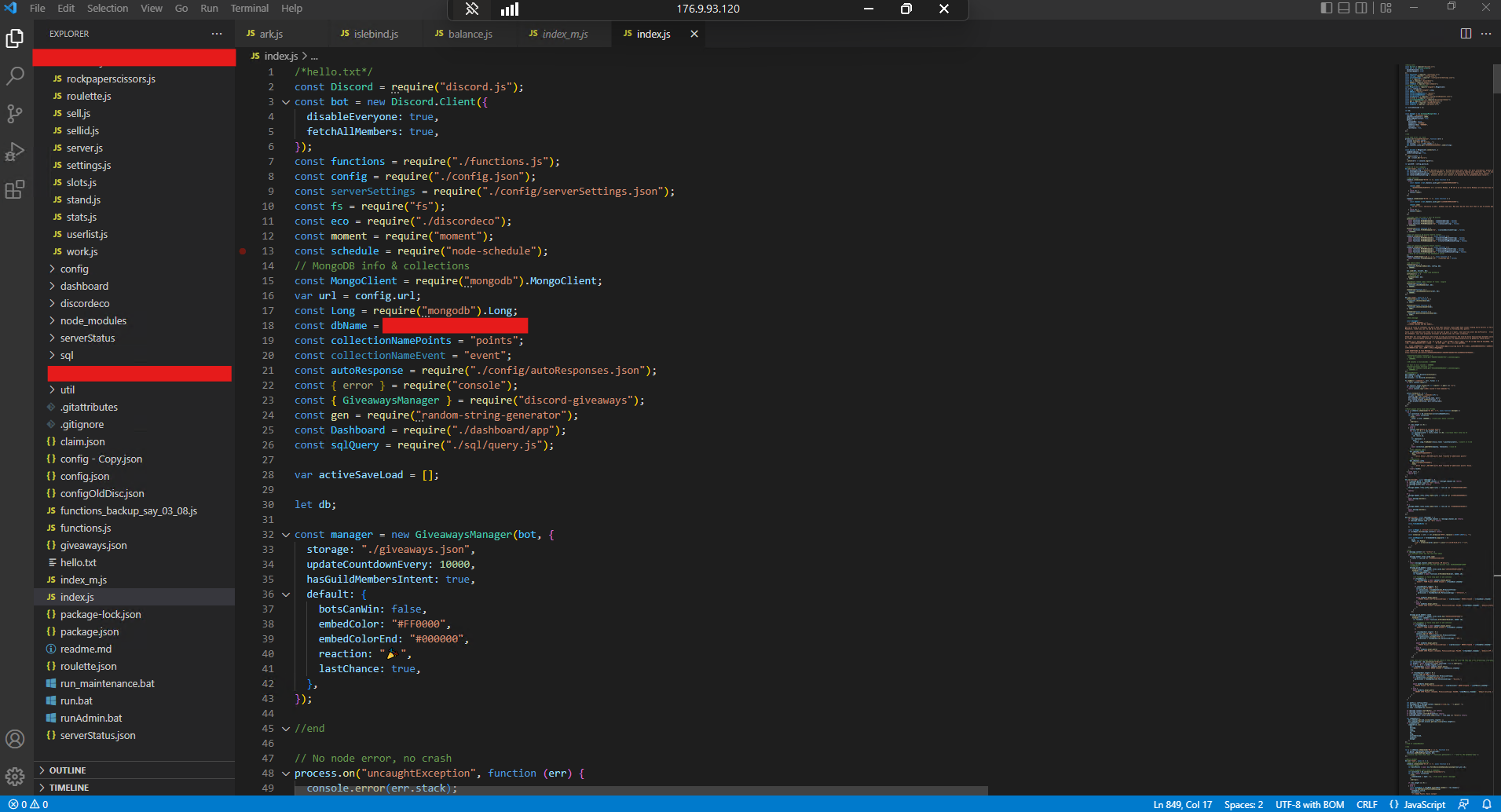The width and height of the screenshot is (1501, 812).
Task: Open the Extensions view icon
Action: click(15, 189)
